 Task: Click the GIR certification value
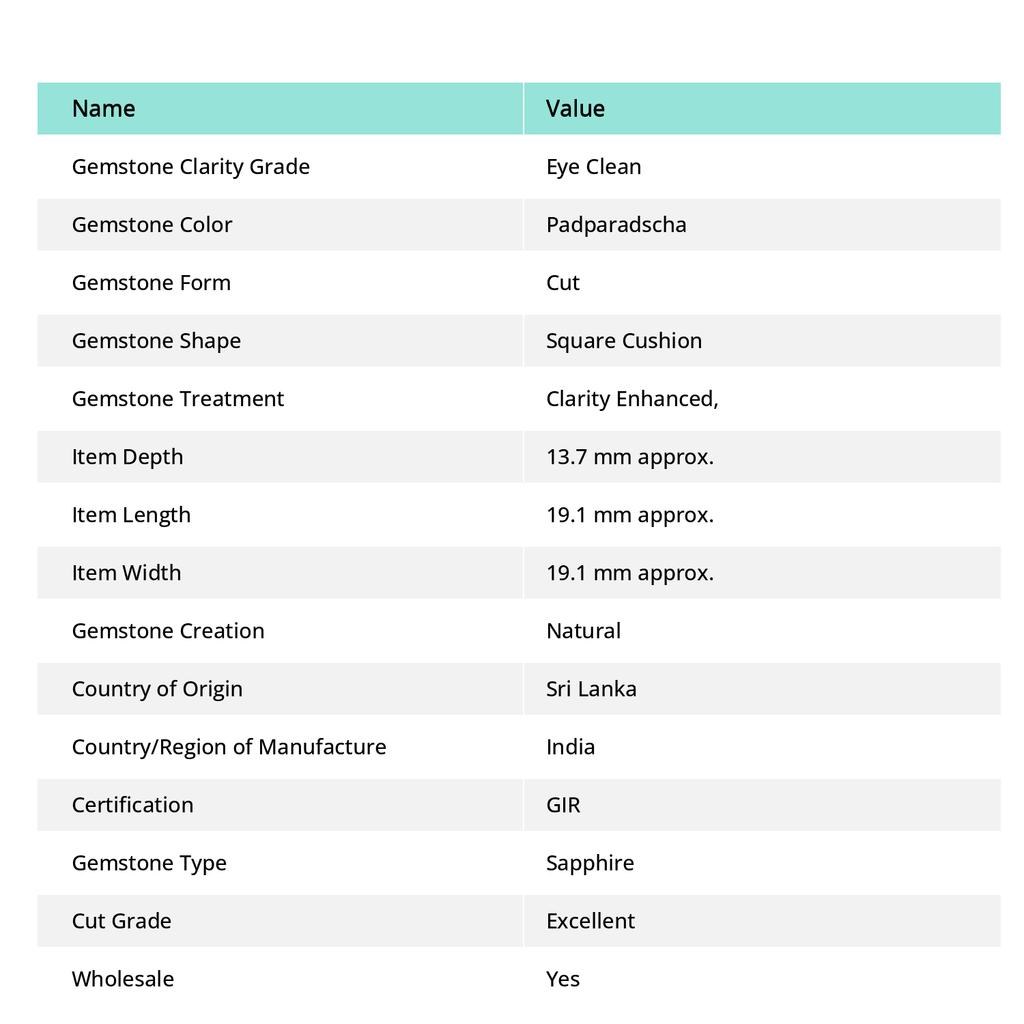(563, 805)
